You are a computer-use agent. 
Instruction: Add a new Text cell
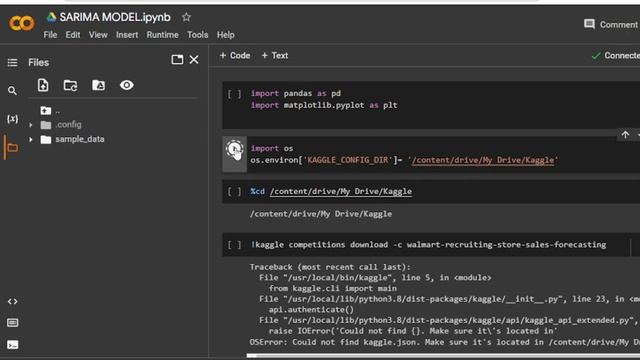point(275,56)
